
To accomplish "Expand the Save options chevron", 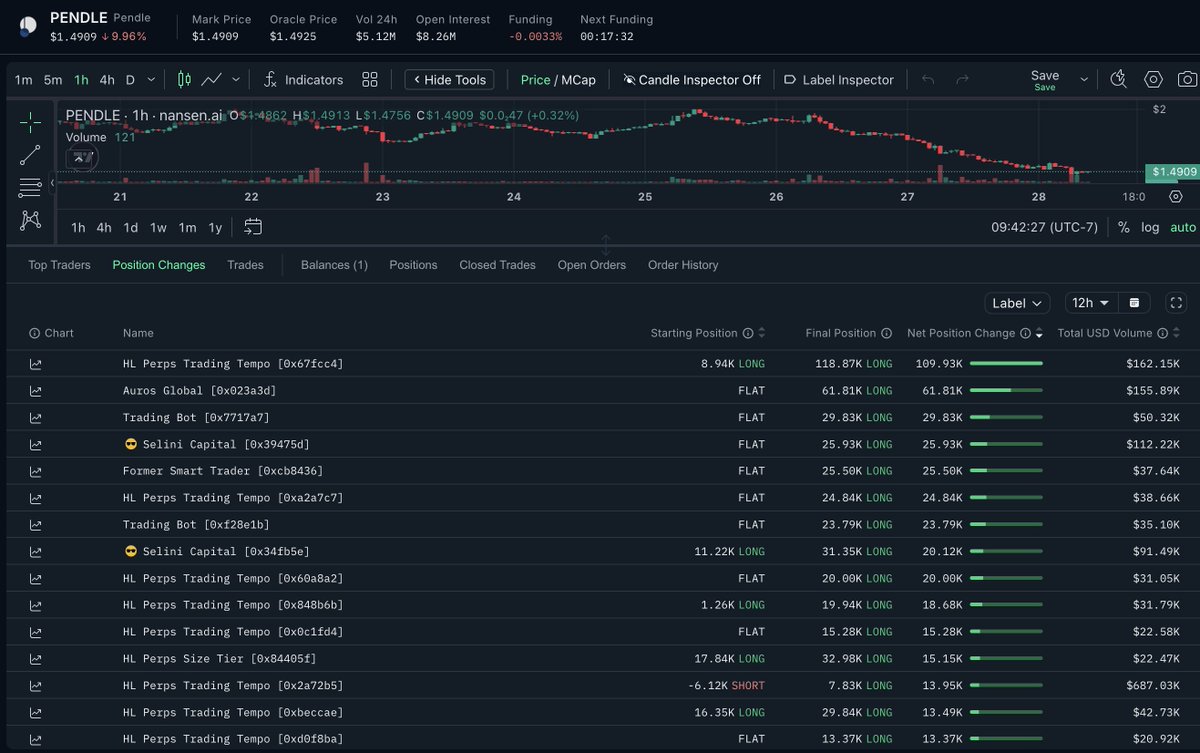I will [x=1083, y=79].
